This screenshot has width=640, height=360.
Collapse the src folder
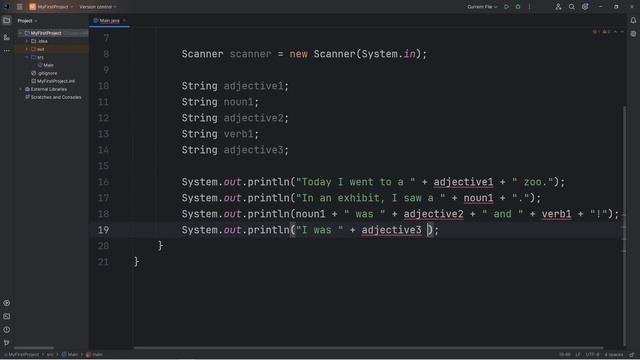[x=27, y=57]
